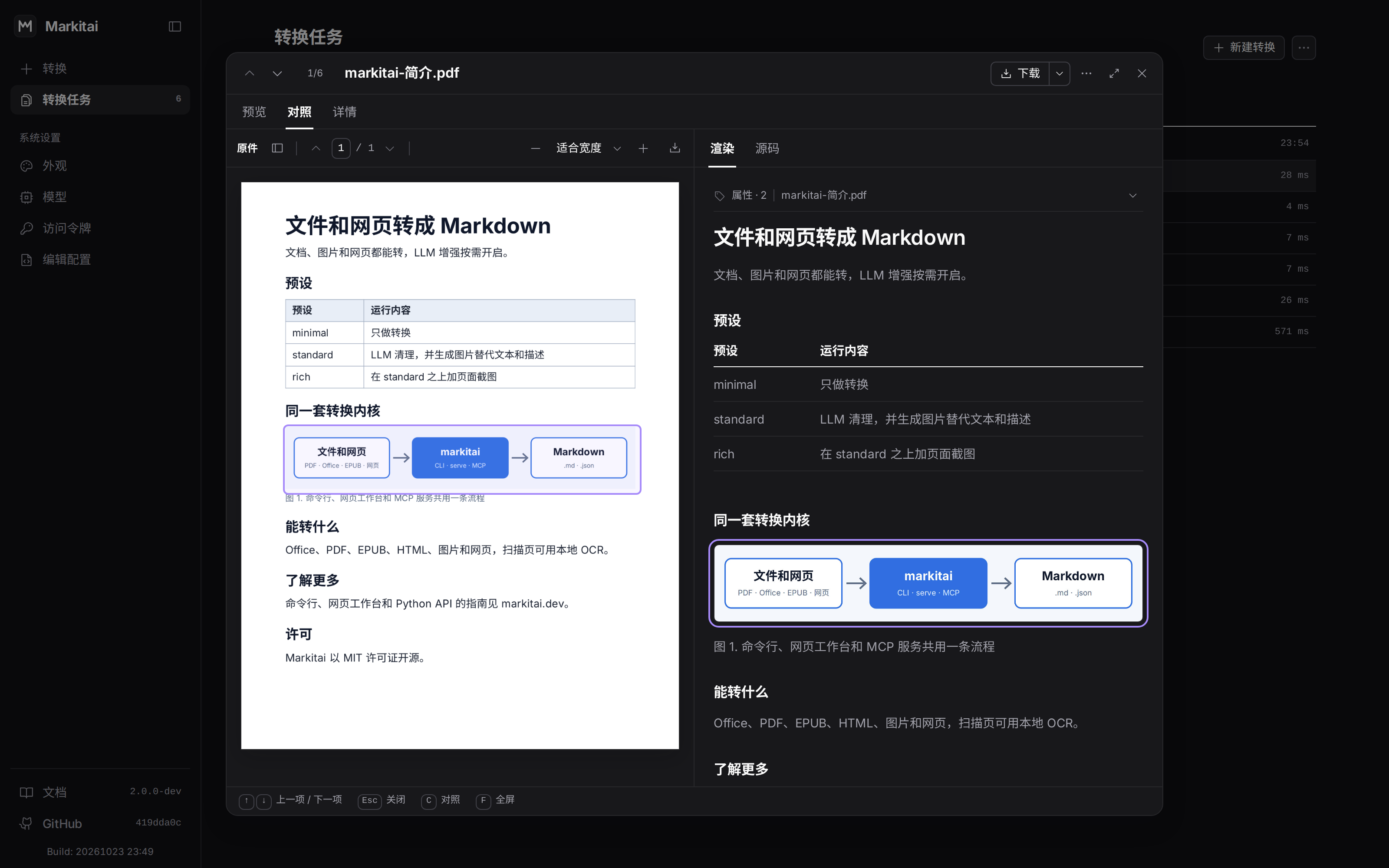Select 转换任务 in the sidebar
Image resolution: width=1389 pixels, height=868 pixels.
[x=100, y=99]
